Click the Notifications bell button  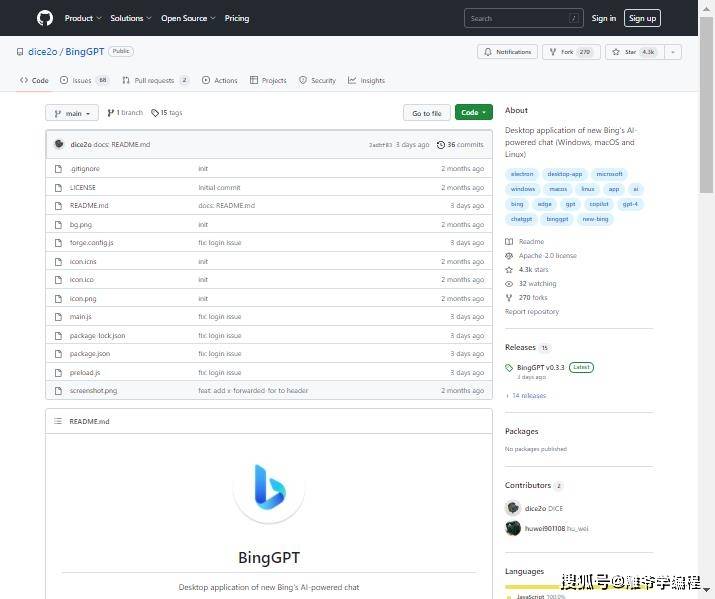click(508, 52)
